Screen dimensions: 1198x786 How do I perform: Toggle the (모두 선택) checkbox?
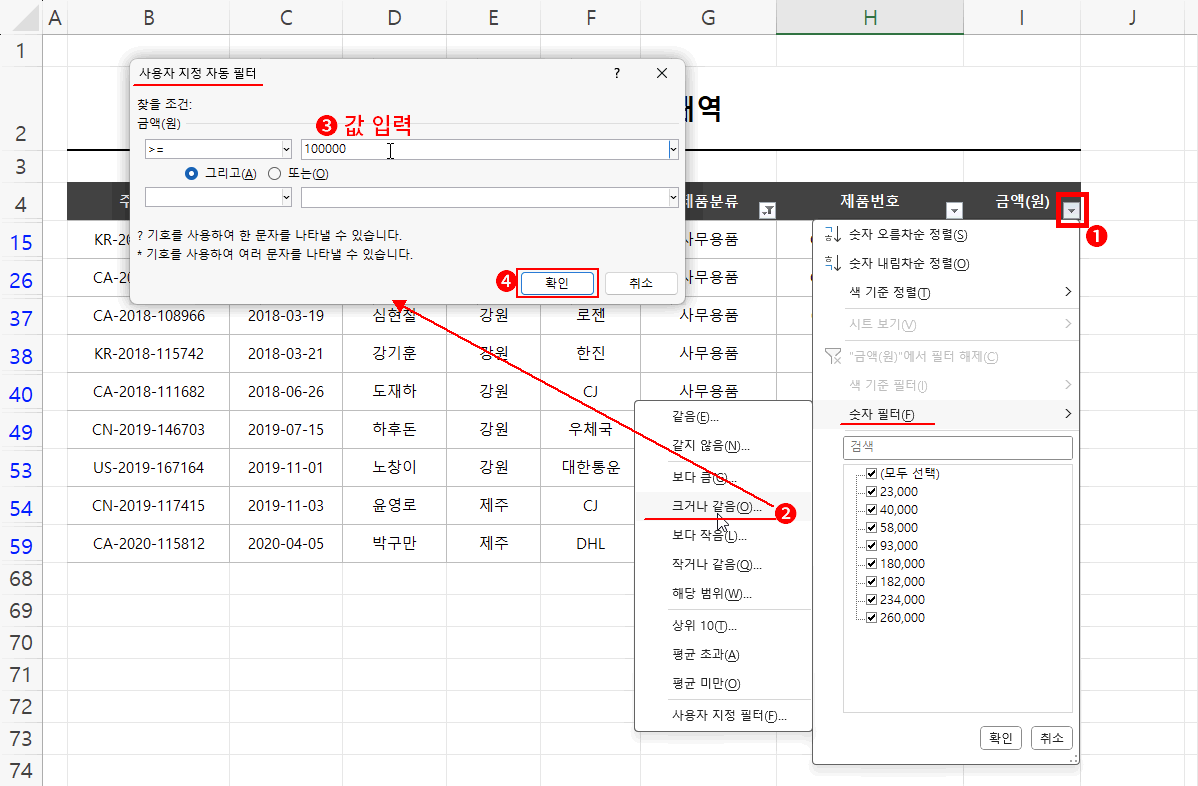[871, 474]
